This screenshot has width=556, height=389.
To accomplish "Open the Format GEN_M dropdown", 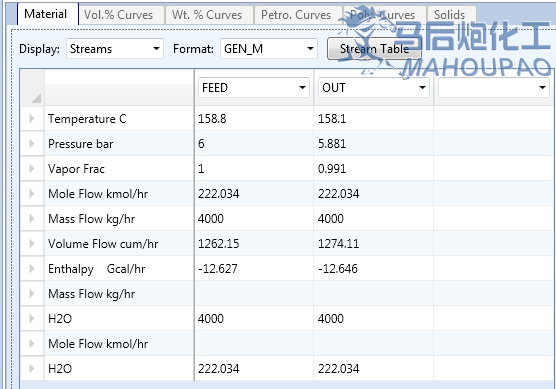I will tap(269, 49).
